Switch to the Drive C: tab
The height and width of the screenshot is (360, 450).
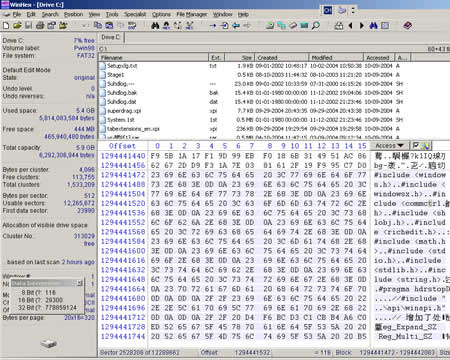111,37
